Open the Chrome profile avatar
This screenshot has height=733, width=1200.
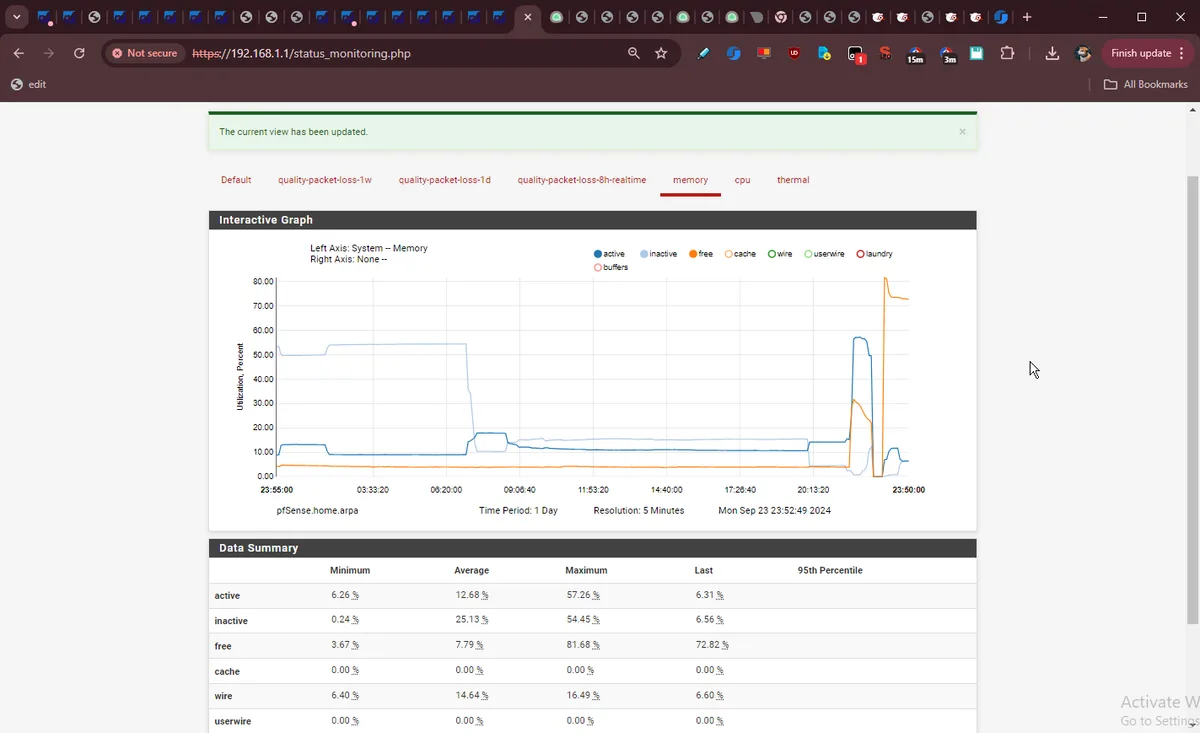(1082, 53)
